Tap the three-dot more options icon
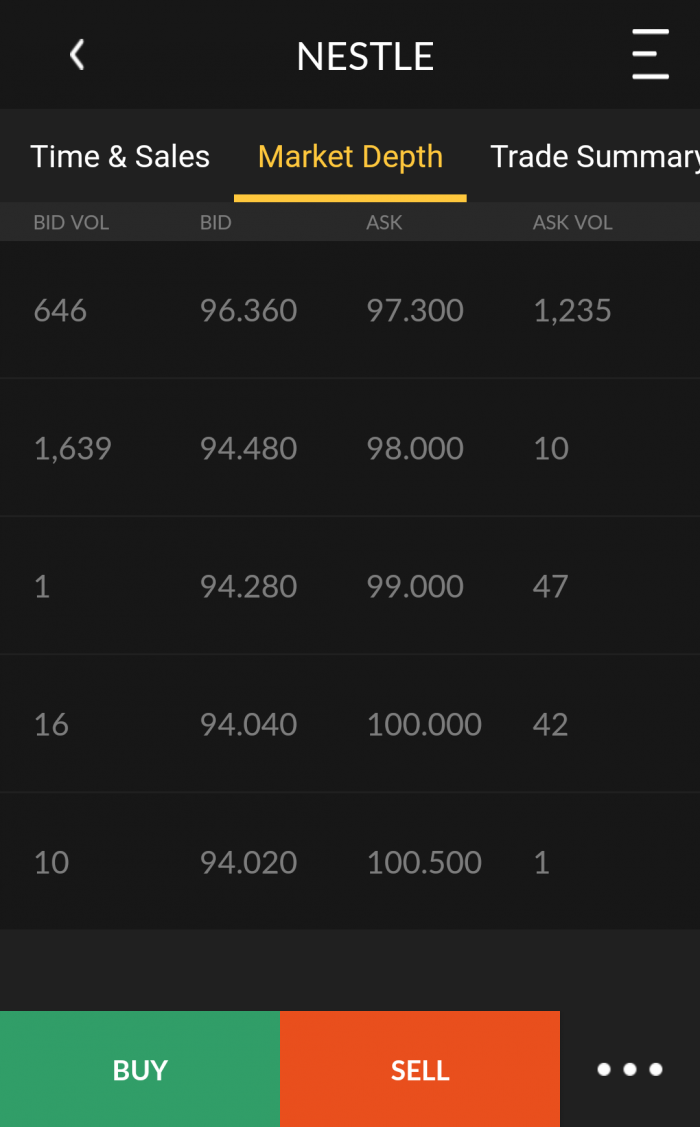Screen dimensions: 700x1127 [630, 1069]
